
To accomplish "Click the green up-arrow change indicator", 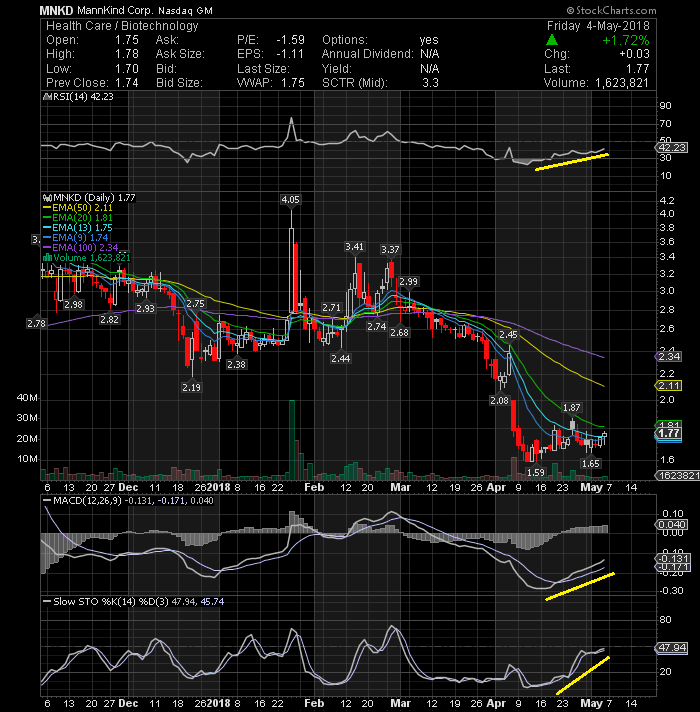I will pos(552,40).
